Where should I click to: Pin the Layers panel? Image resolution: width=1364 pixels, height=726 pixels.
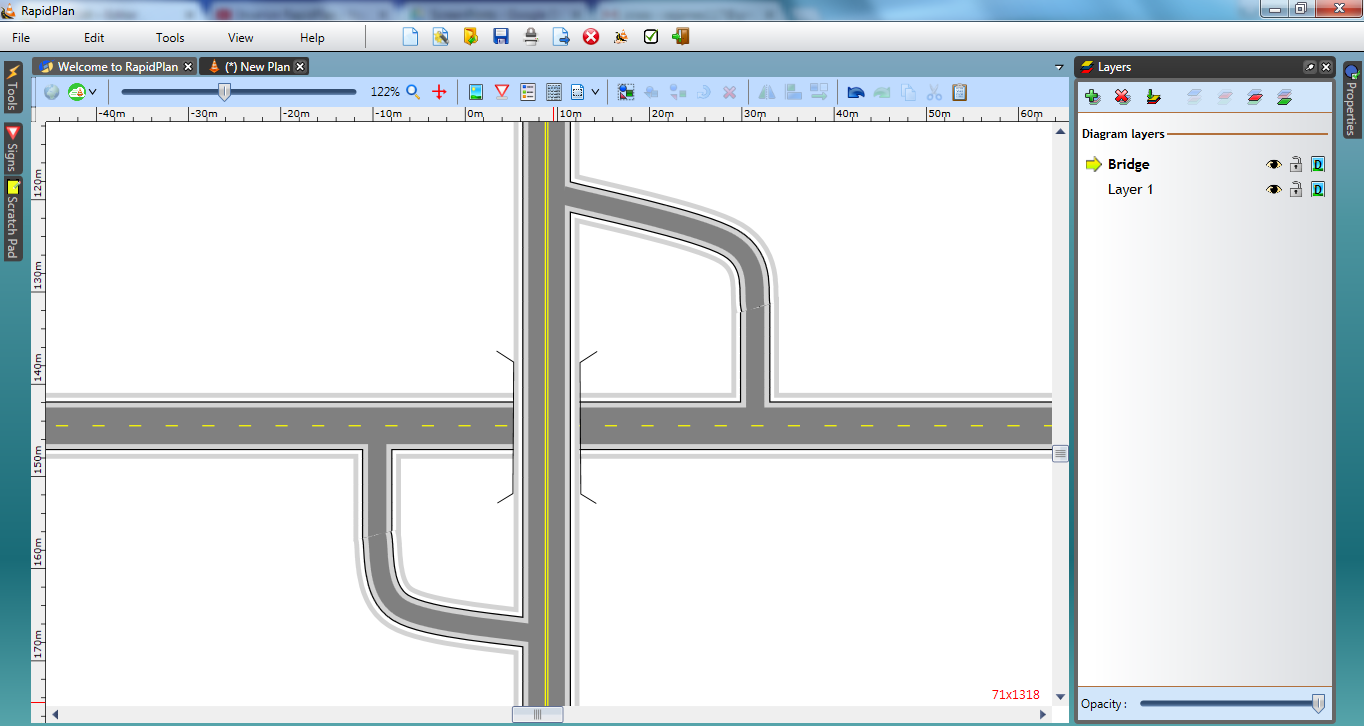click(1310, 67)
